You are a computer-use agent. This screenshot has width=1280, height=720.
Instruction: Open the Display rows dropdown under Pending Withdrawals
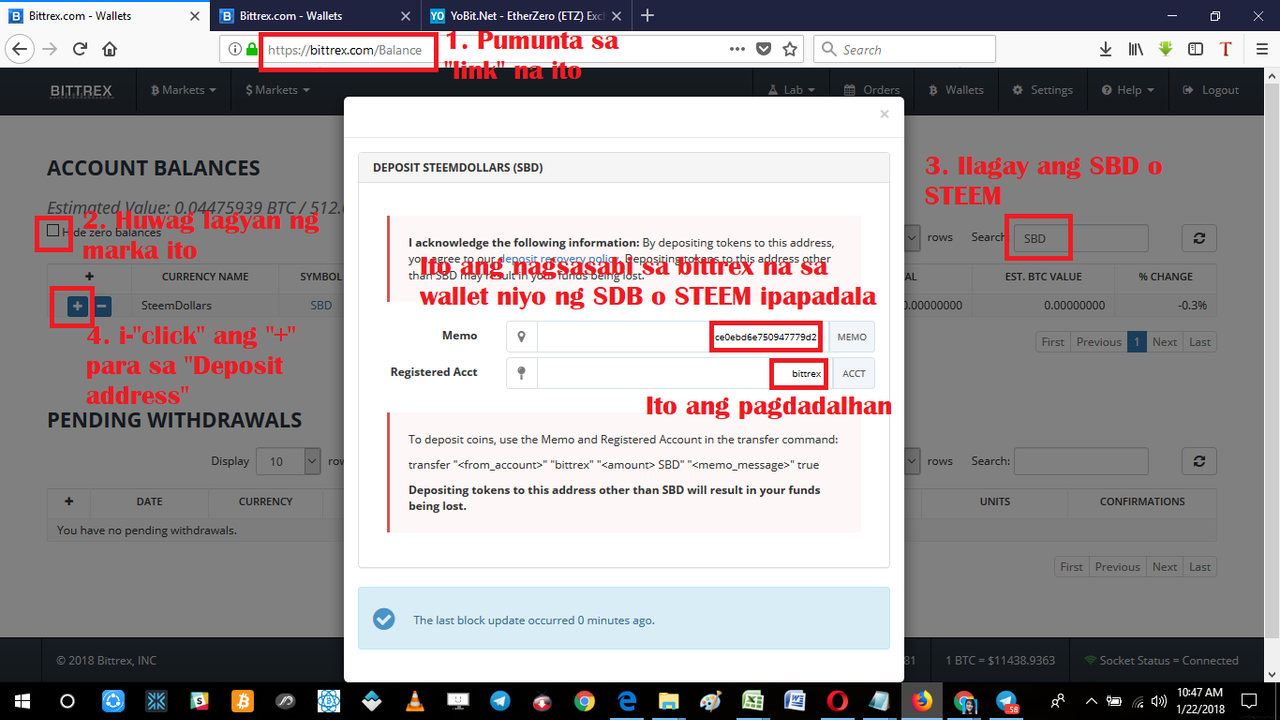click(x=288, y=461)
